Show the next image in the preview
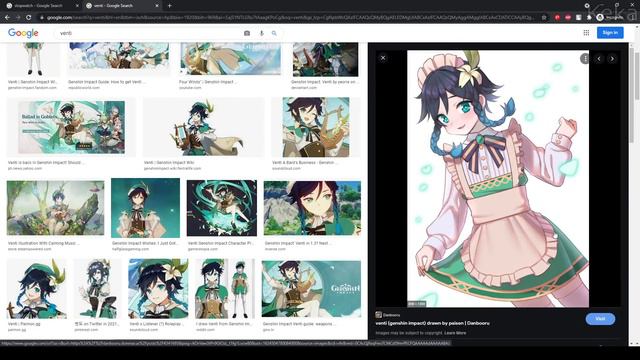640x360 pixels. pos(612,59)
